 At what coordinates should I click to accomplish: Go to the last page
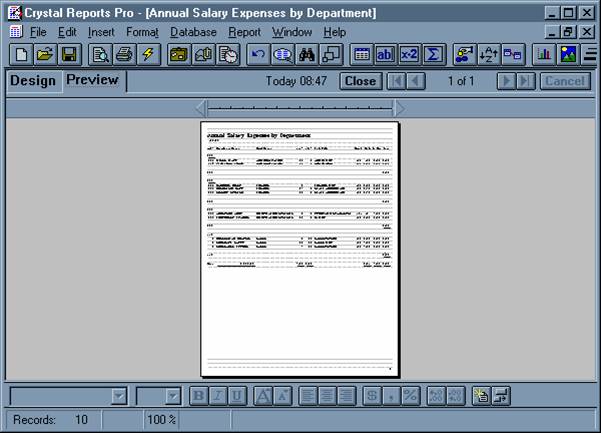[525, 81]
